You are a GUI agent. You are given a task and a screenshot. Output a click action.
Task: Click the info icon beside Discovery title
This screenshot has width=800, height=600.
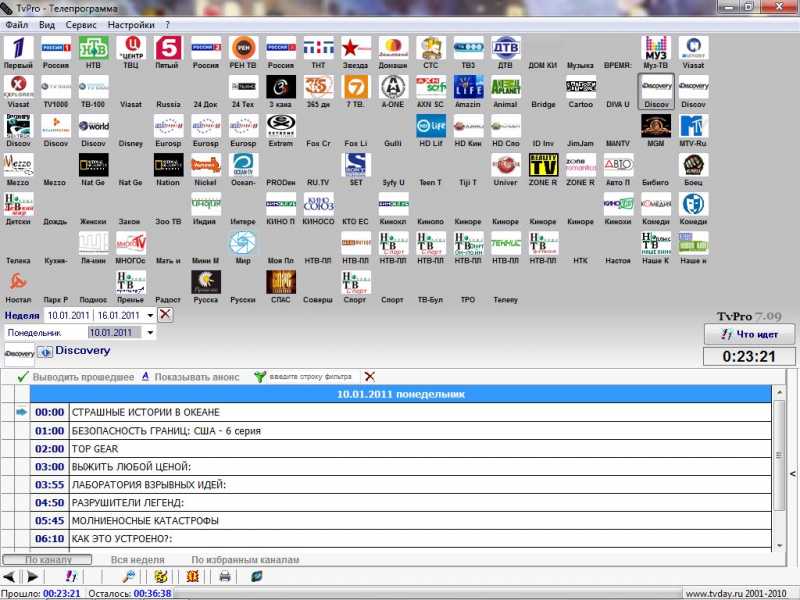click(45, 352)
